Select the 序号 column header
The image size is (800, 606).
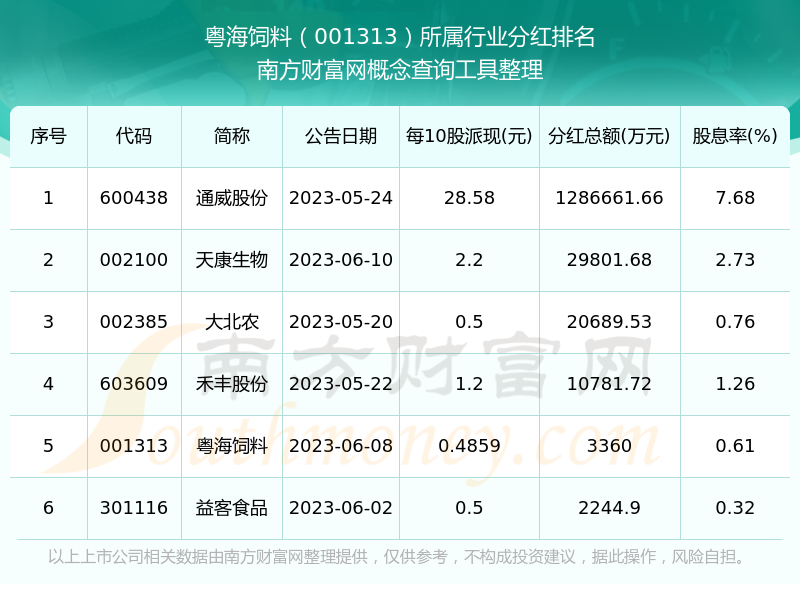click(48, 136)
